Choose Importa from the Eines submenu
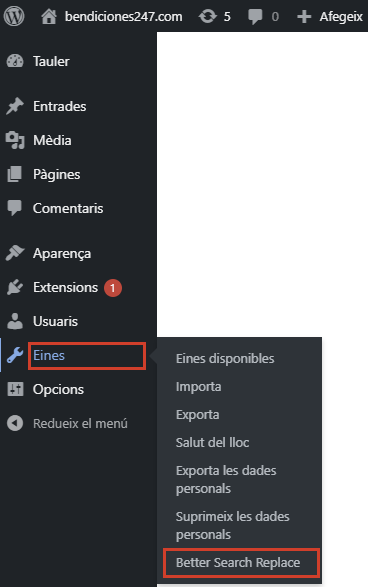Image resolution: width=368 pixels, height=587 pixels. (198, 386)
